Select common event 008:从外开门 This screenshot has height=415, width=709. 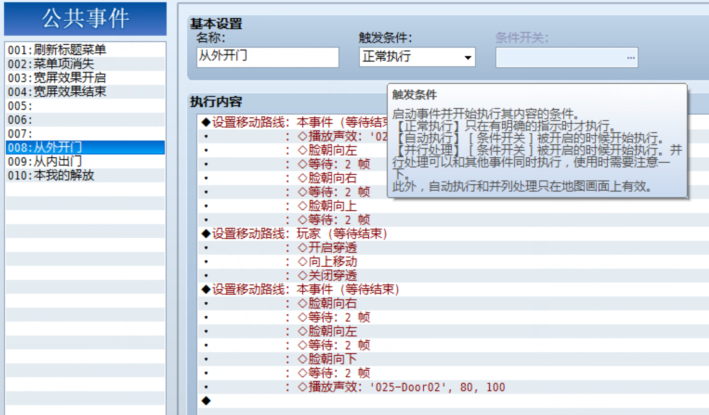pyautogui.click(x=85, y=147)
